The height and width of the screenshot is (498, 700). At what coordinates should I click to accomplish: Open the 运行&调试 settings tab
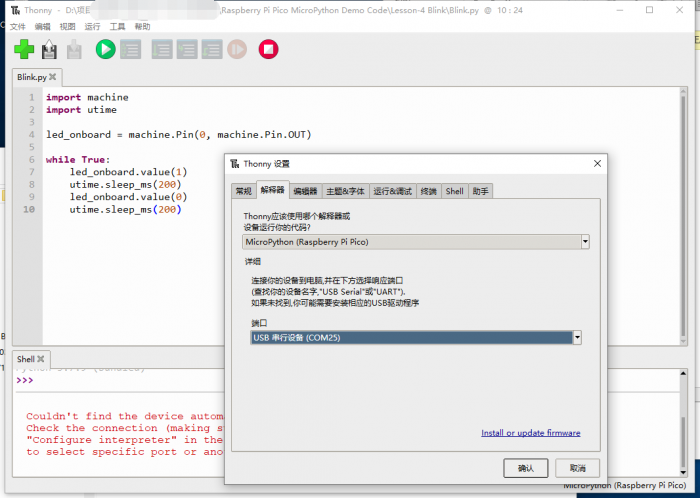392,191
